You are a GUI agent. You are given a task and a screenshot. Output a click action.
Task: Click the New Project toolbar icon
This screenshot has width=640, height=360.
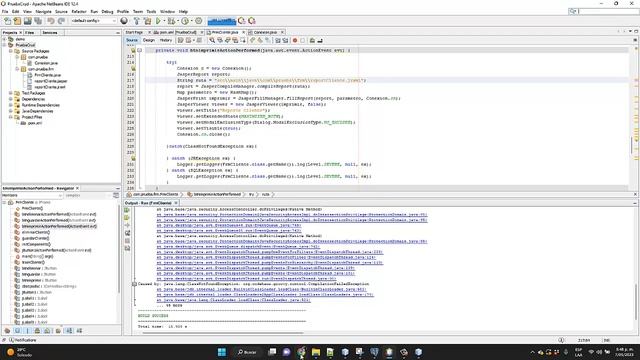(x=17, y=21)
